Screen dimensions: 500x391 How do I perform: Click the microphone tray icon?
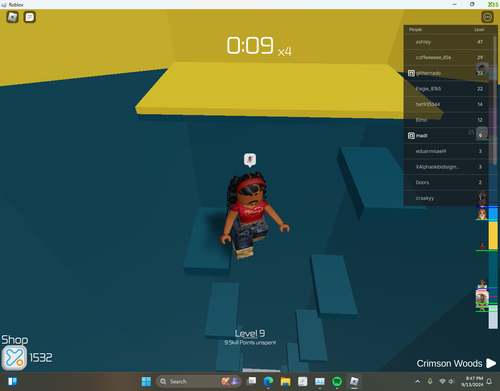coord(430,381)
